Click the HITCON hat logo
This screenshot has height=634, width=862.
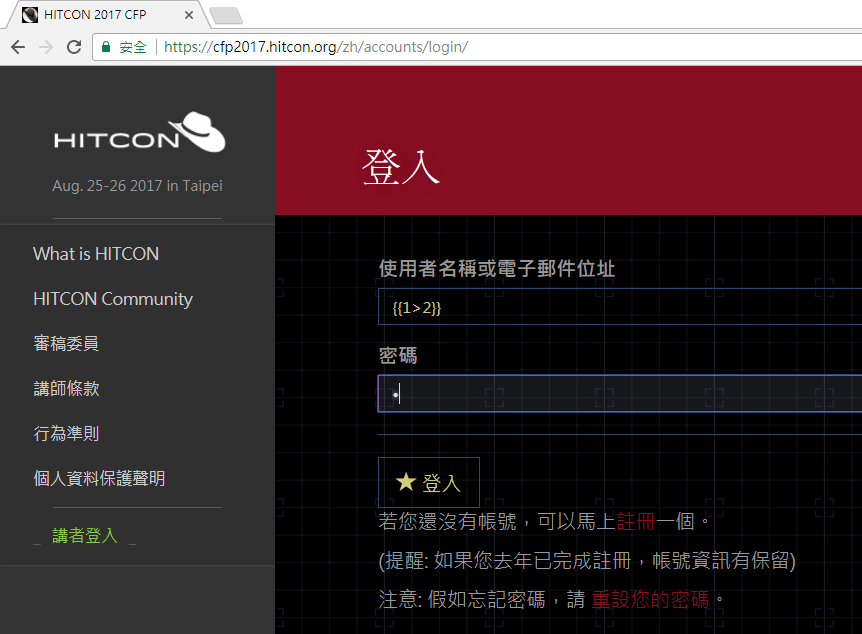pyautogui.click(x=140, y=132)
